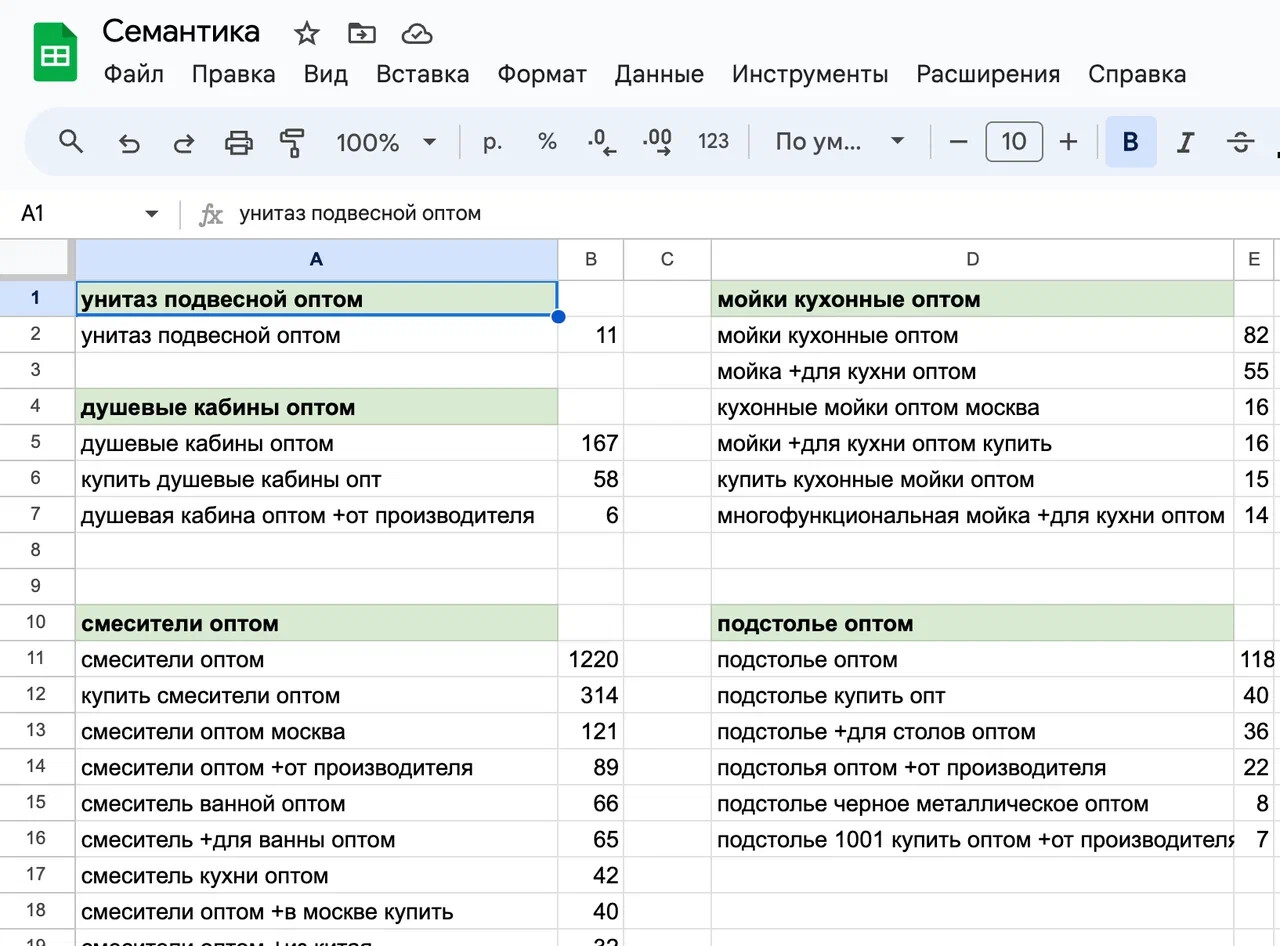Select cell with value 314
The width and height of the screenshot is (1280, 946).
click(591, 695)
